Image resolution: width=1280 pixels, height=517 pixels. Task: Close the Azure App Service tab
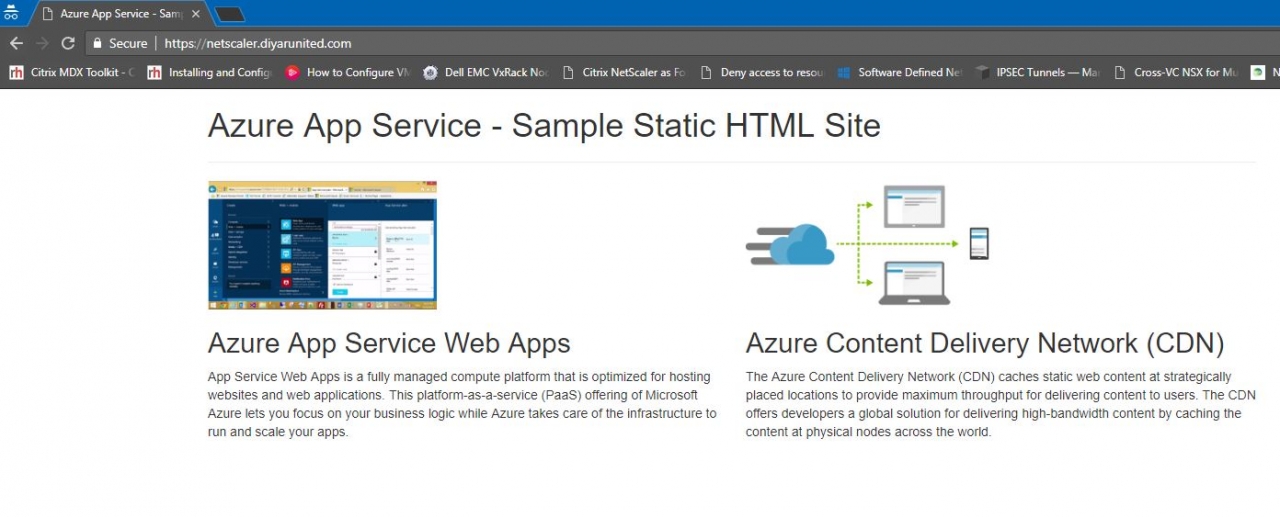click(x=196, y=14)
